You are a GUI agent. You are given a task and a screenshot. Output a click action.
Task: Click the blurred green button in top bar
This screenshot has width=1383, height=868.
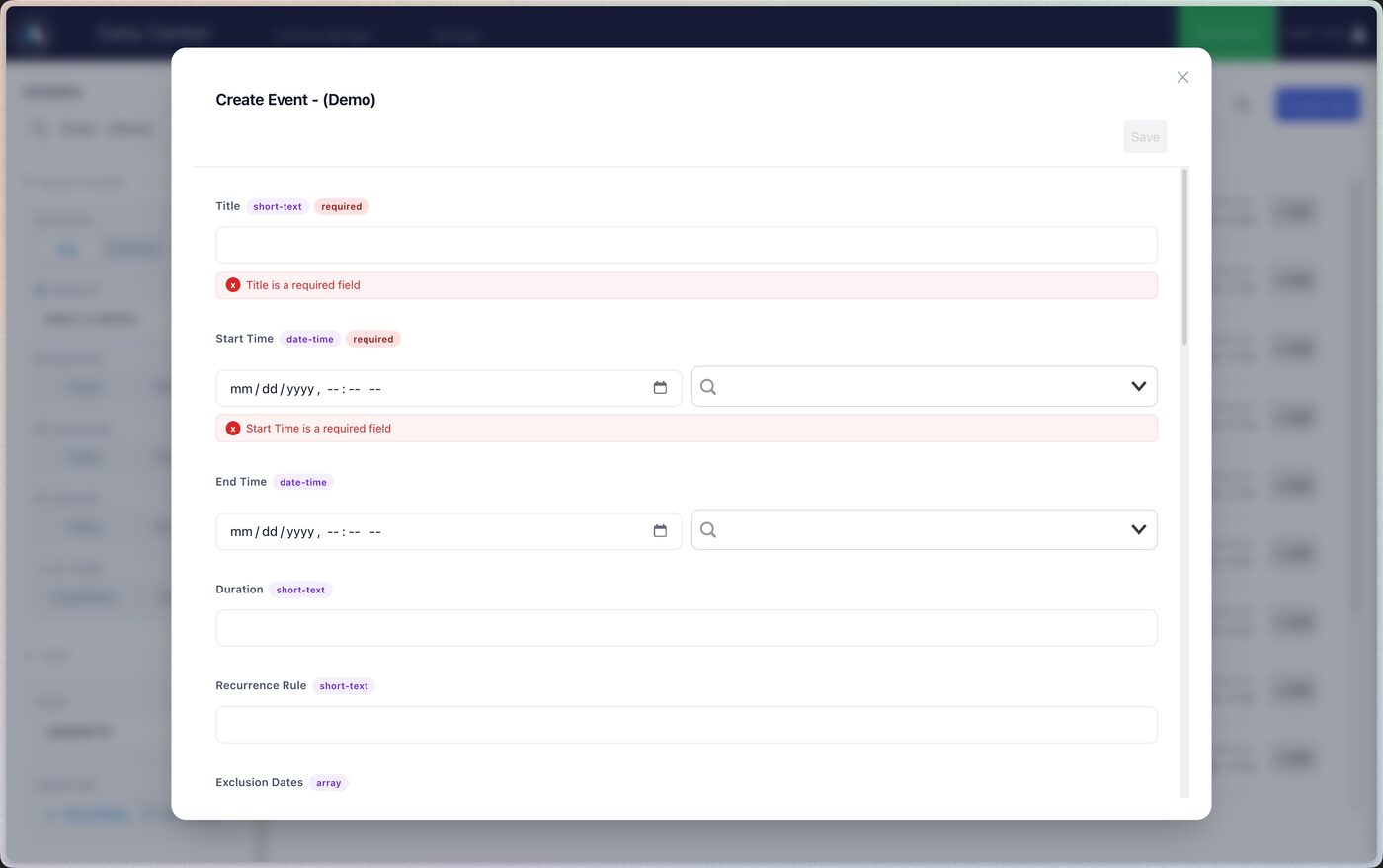(x=1227, y=33)
